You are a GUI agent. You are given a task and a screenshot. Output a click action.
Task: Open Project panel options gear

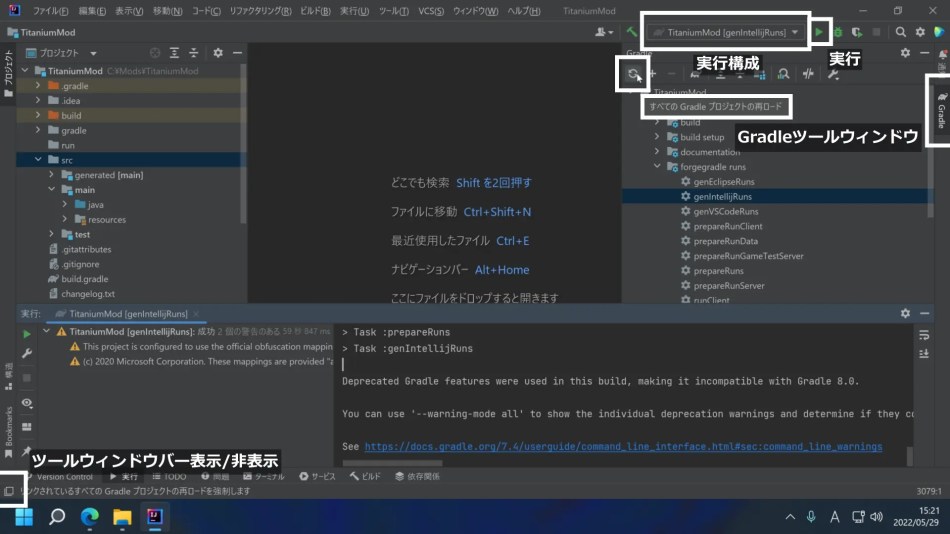[218, 53]
